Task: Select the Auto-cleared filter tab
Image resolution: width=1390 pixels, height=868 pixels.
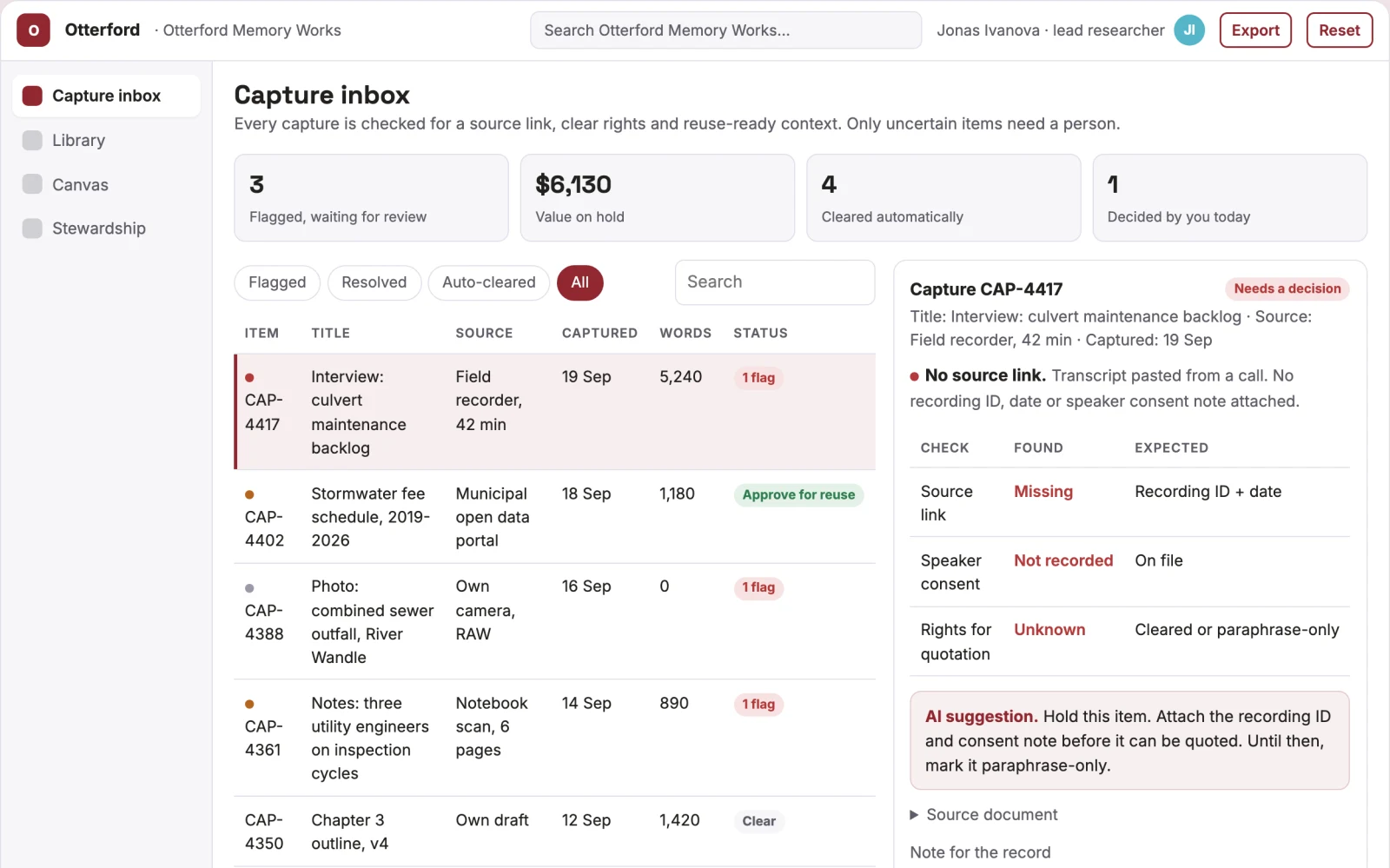Action: 489,283
